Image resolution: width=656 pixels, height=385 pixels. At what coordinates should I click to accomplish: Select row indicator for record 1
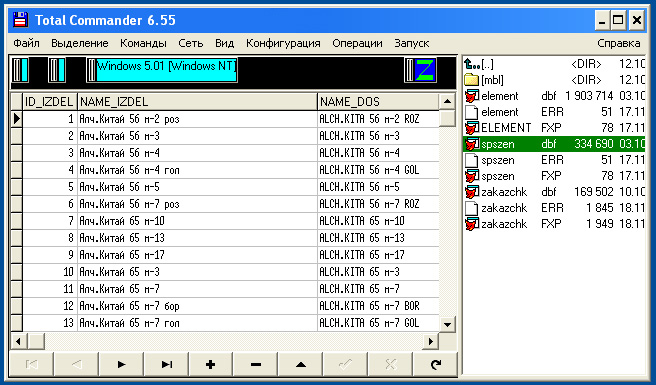[16, 119]
